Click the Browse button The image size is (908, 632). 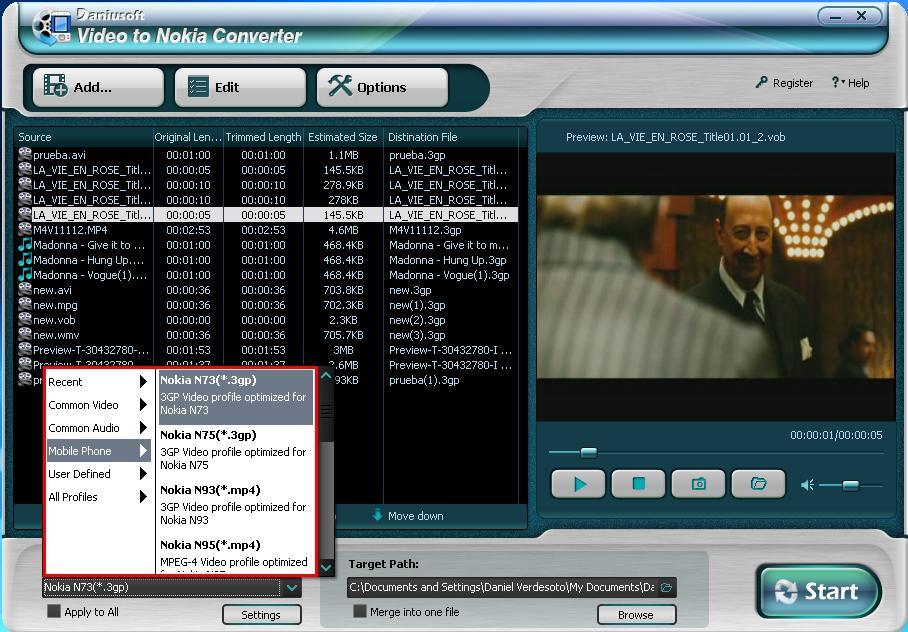pyautogui.click(x=636, y=615)
